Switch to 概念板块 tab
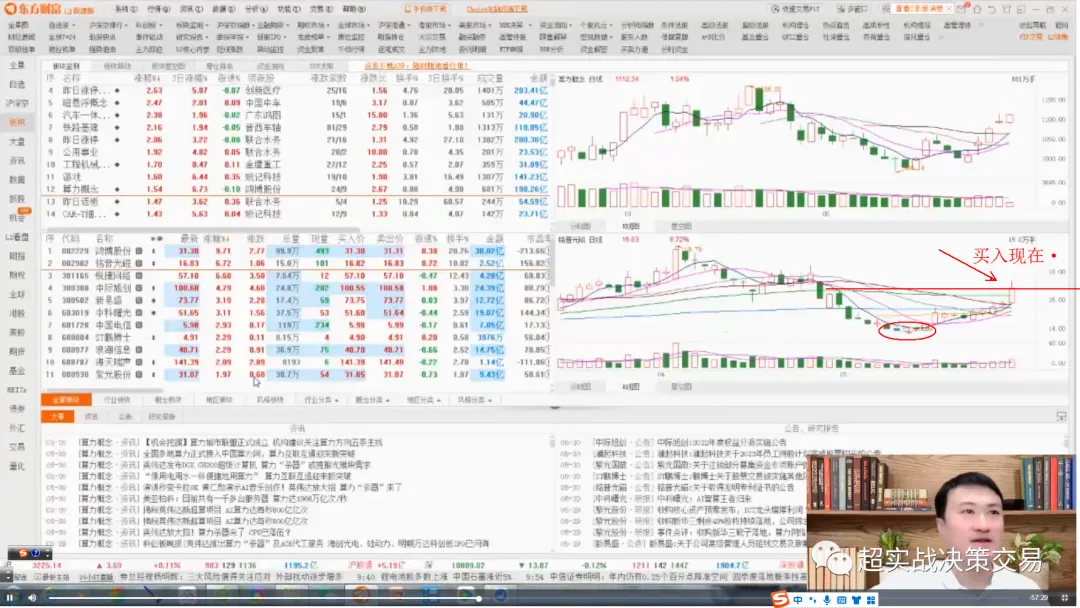 pos(167,400)
